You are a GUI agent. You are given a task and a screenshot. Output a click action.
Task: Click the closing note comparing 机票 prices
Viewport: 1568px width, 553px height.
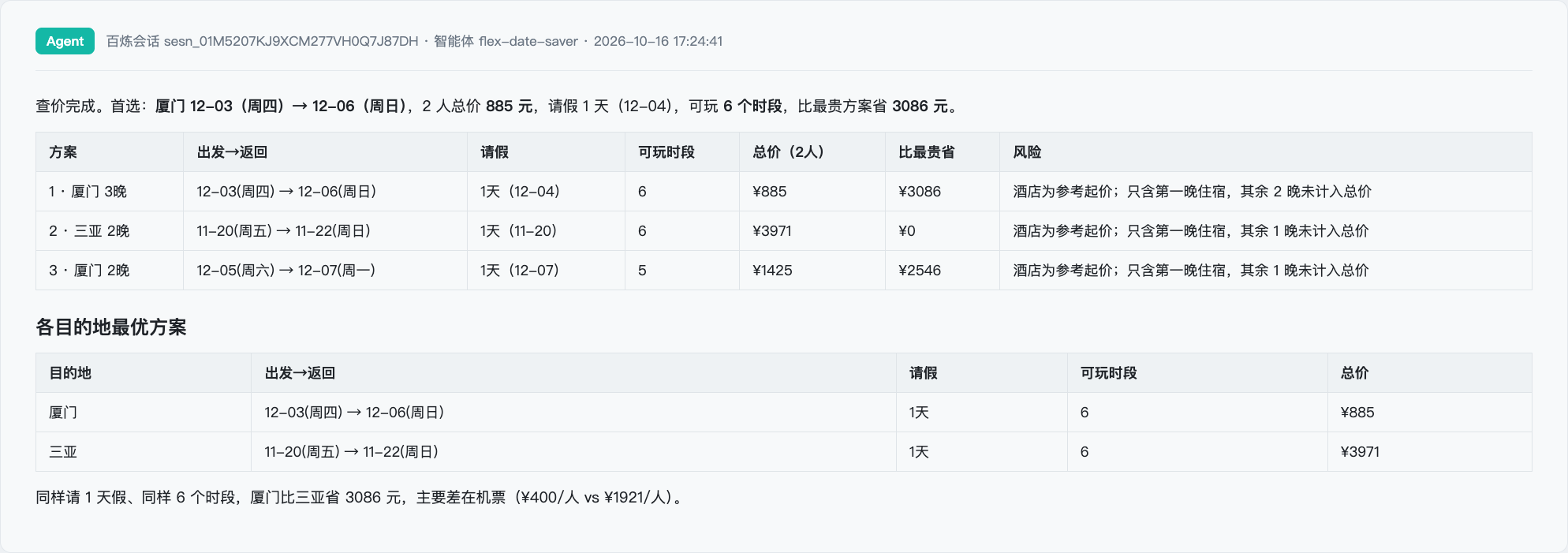click(x=361, y=498)
